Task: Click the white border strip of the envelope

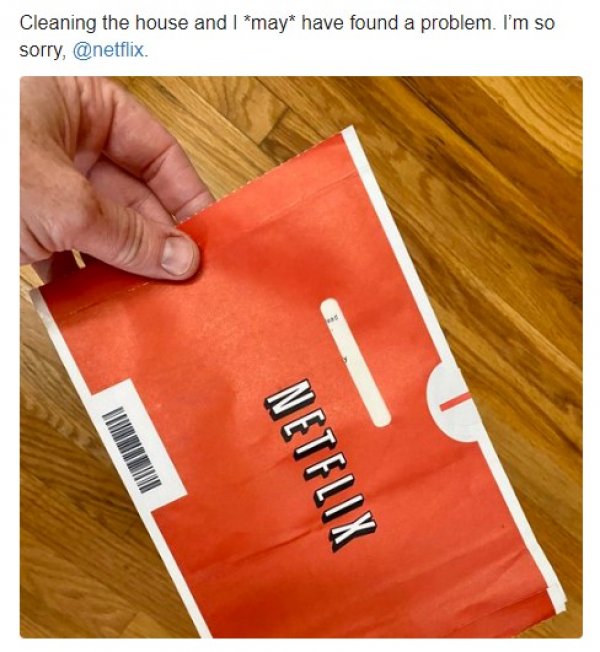Action: [x=387, y=233]
